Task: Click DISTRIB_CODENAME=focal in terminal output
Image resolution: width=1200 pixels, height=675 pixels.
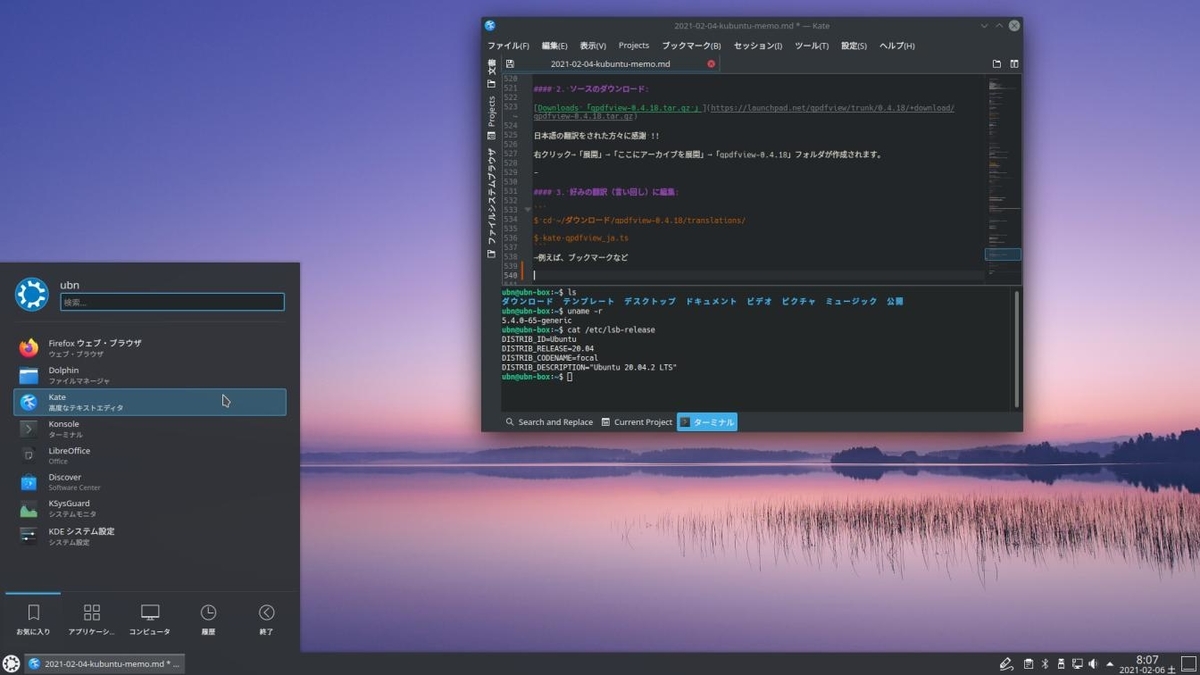Action: pos(549,357)
